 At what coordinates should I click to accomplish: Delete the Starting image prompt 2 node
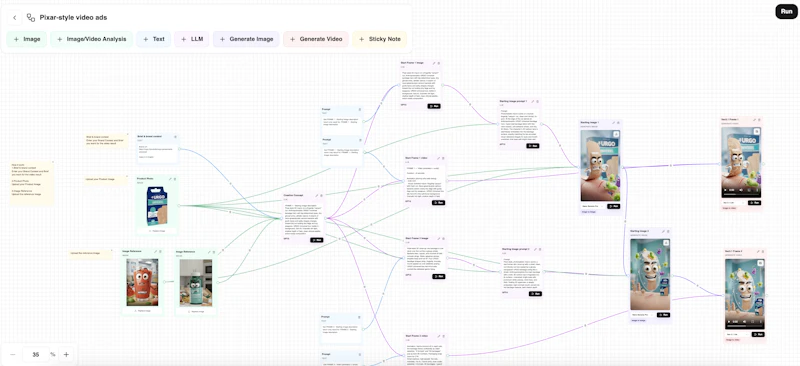tap(540, 250)
